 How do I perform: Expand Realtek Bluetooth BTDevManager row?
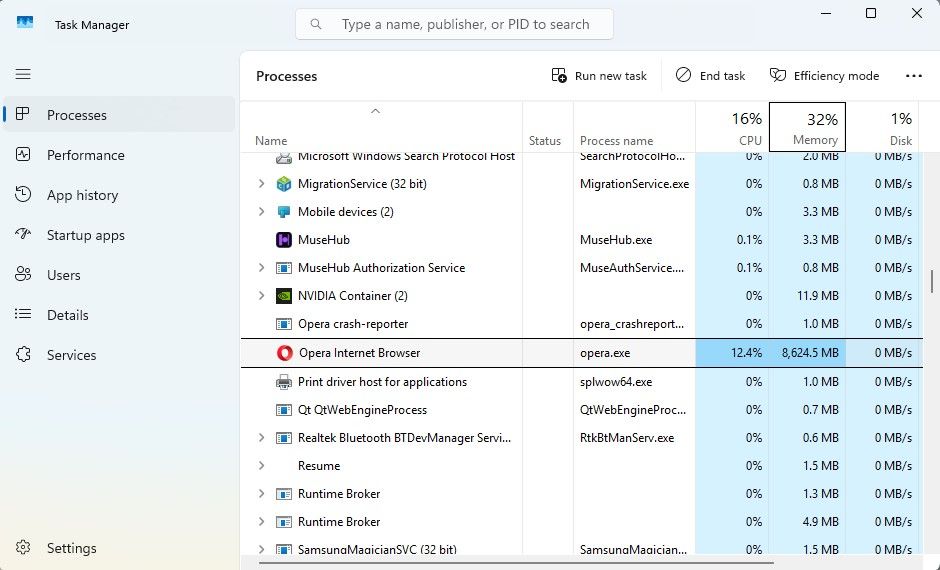(x=261, y=438)
